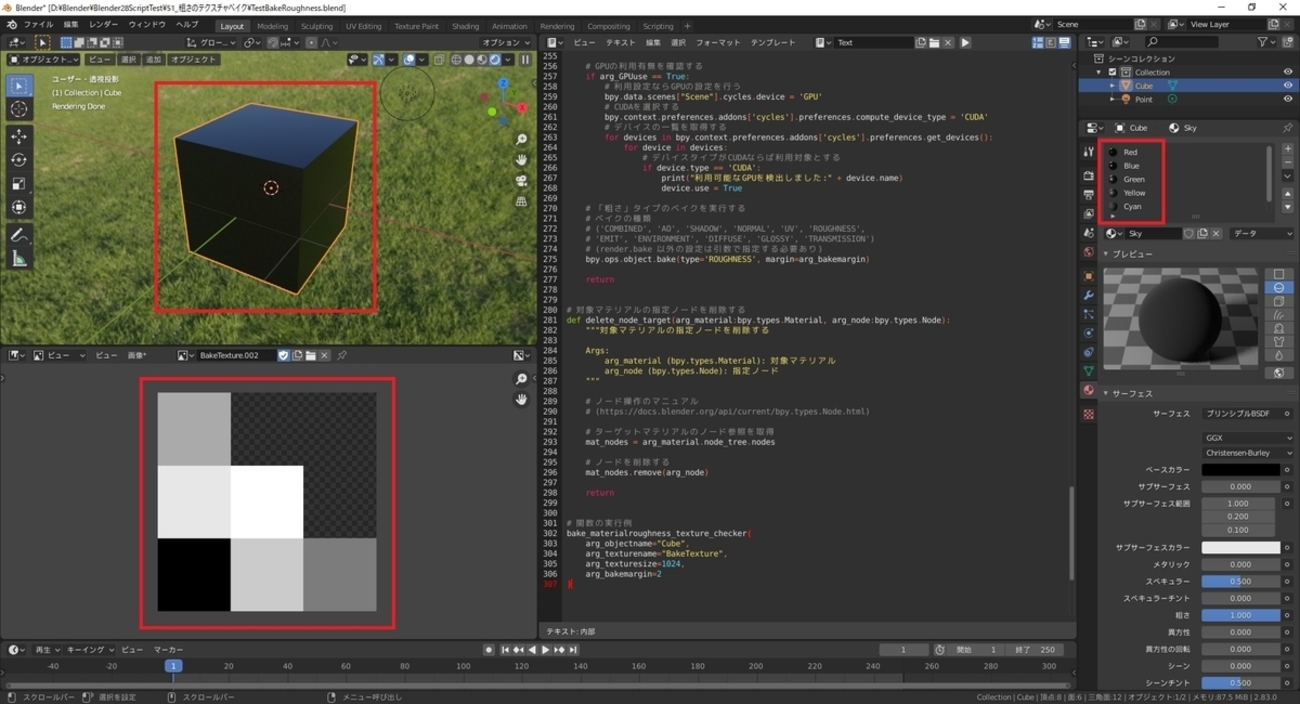Create a new text file with 新規 button
The width and height of the screenshot is (1300, 704).
point(921,42)
